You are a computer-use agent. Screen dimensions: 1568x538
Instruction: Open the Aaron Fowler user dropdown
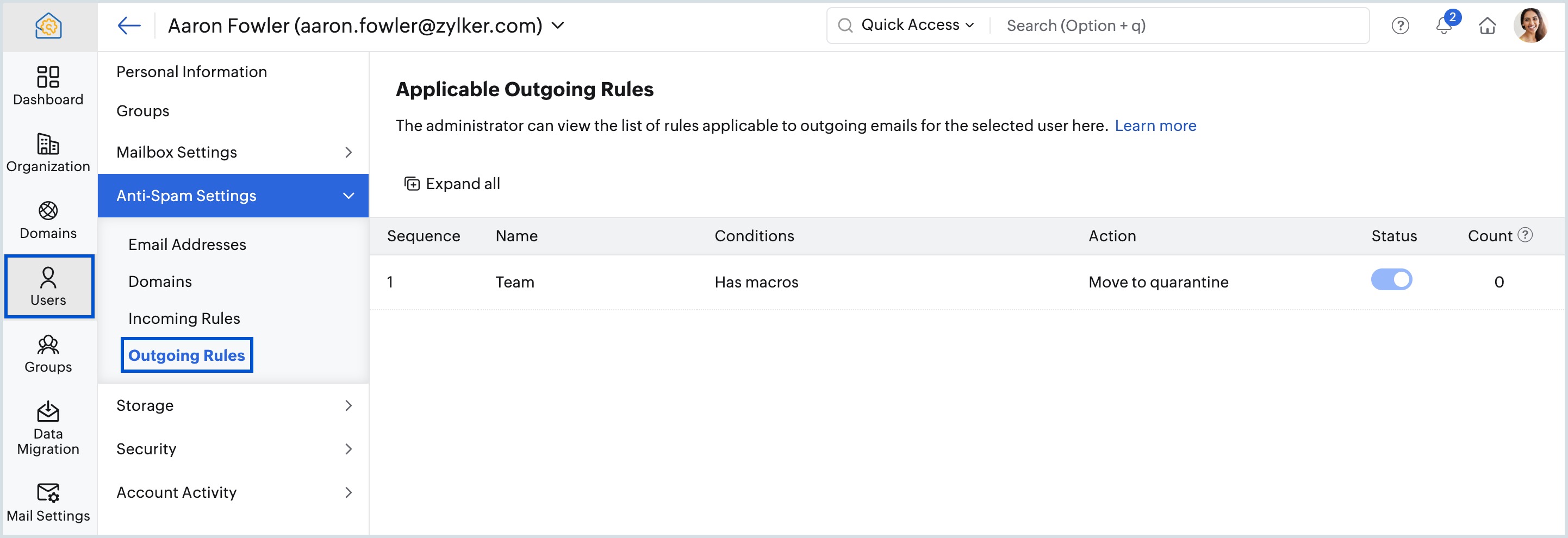[558, 26]
